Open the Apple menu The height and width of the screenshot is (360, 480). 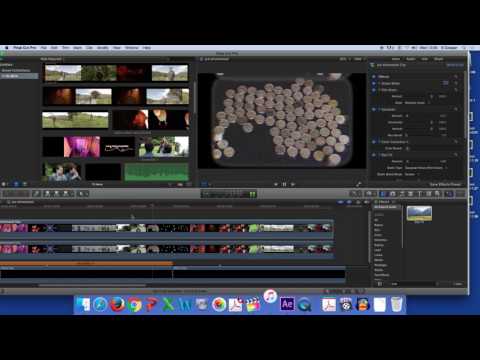tap(6, 48)
